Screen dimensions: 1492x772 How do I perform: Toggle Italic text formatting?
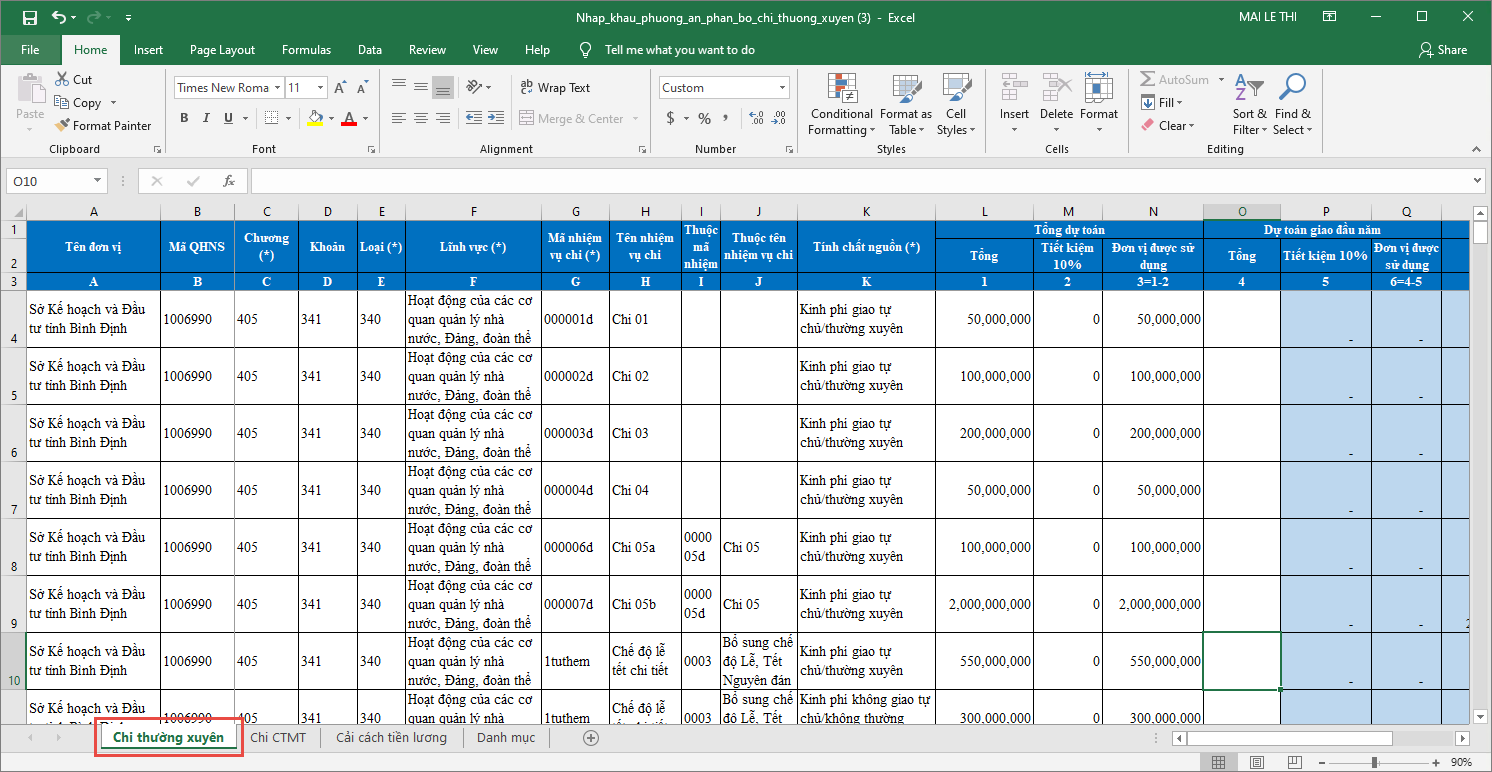pyautogui.click(x=206, y=118)
